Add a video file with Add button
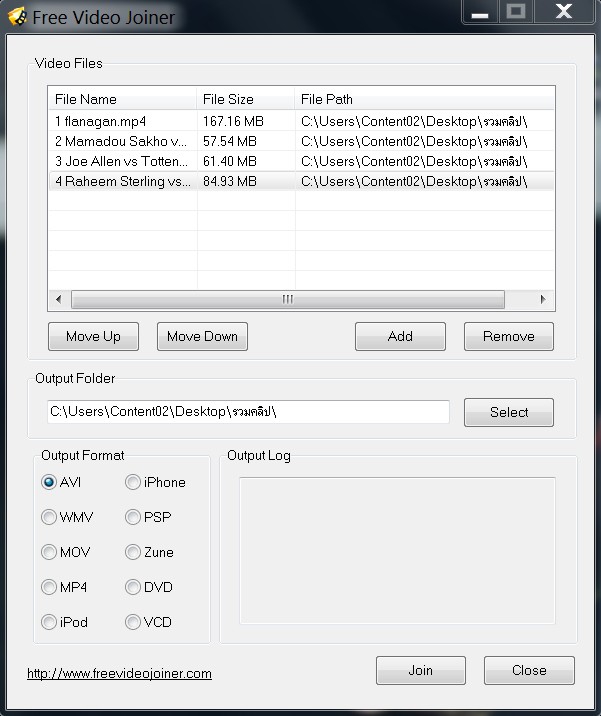Image resolution: width=601 pixels, height=716 pixels. pos(400,337)
